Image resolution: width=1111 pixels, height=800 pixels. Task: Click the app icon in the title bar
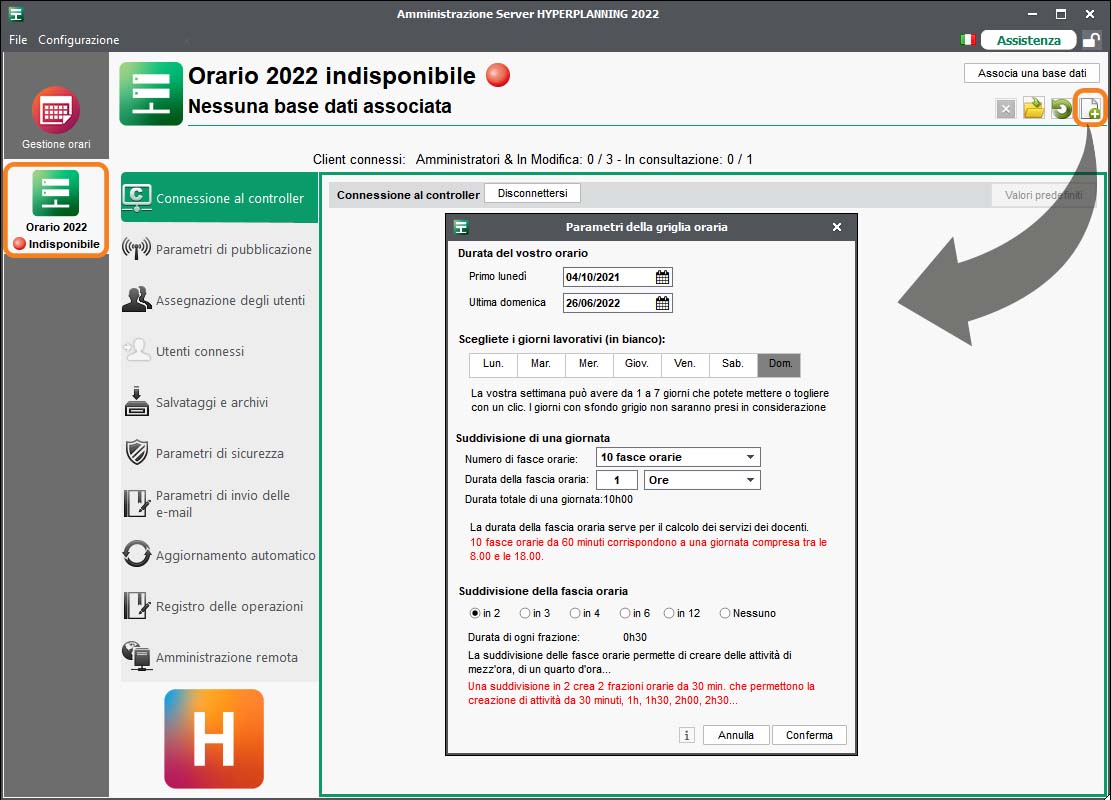point(16,13)
